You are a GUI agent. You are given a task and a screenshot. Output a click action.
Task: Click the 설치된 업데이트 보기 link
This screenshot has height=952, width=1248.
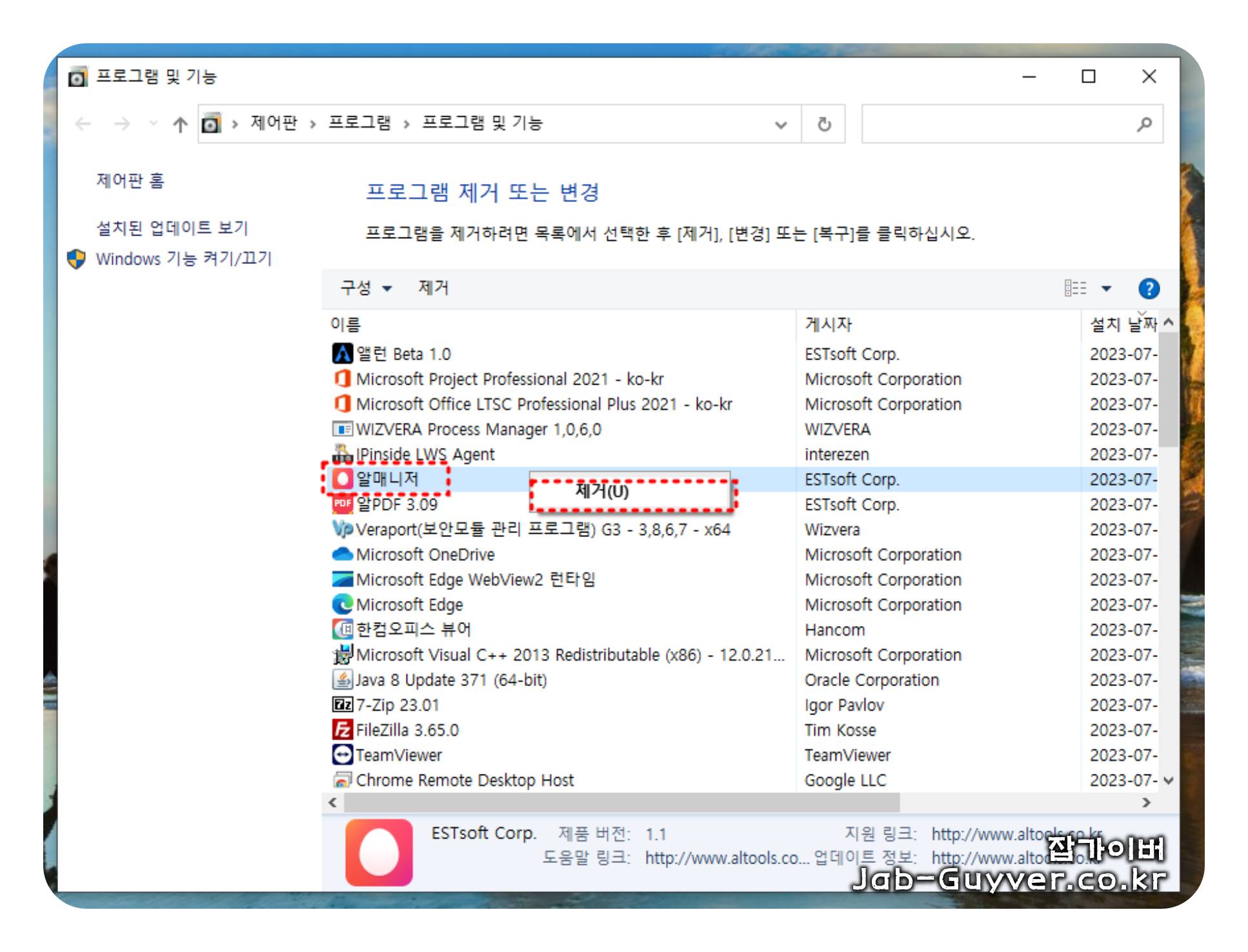tap(172, 228)
